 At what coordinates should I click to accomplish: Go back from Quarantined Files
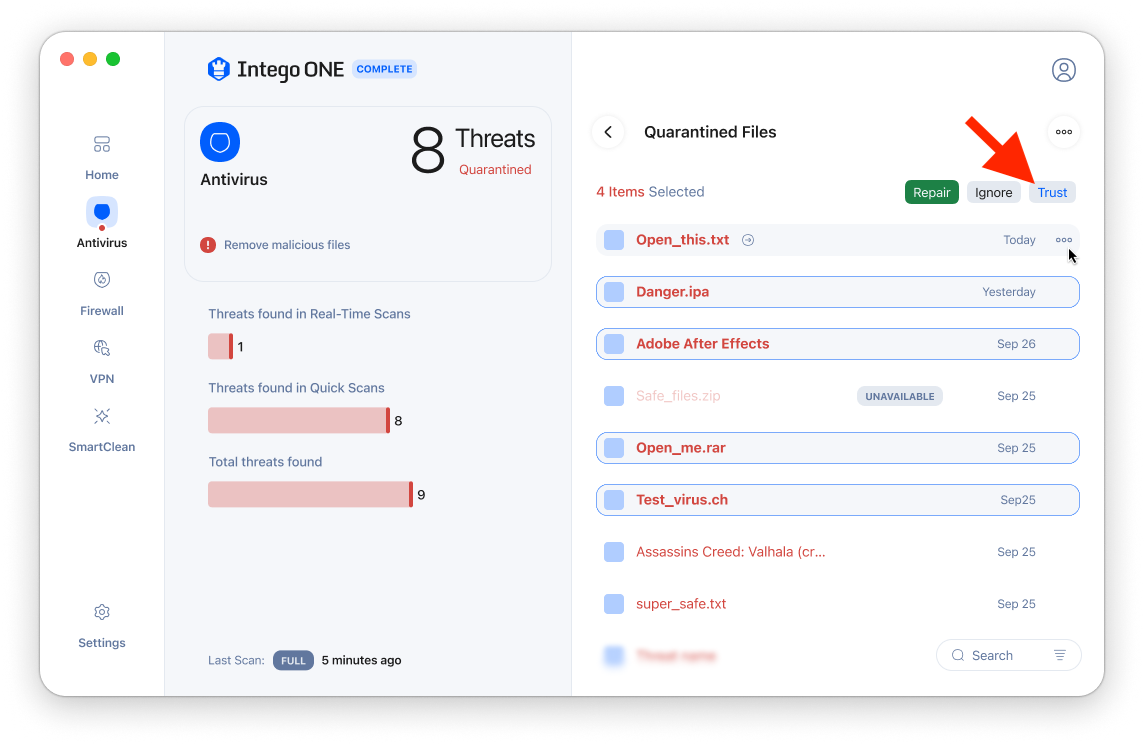click(608, 132)
